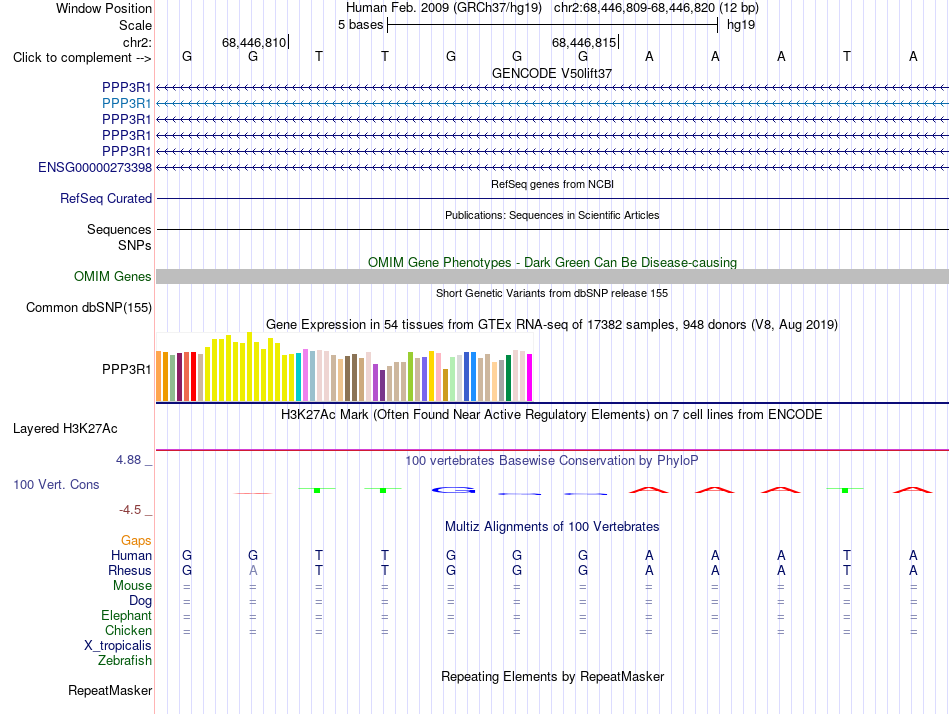Image resolution: width=950 pixels, height=714 pixels.
Task: Click 'Repeating Elements by RepeatMasker' title
Action: (552, 676)
